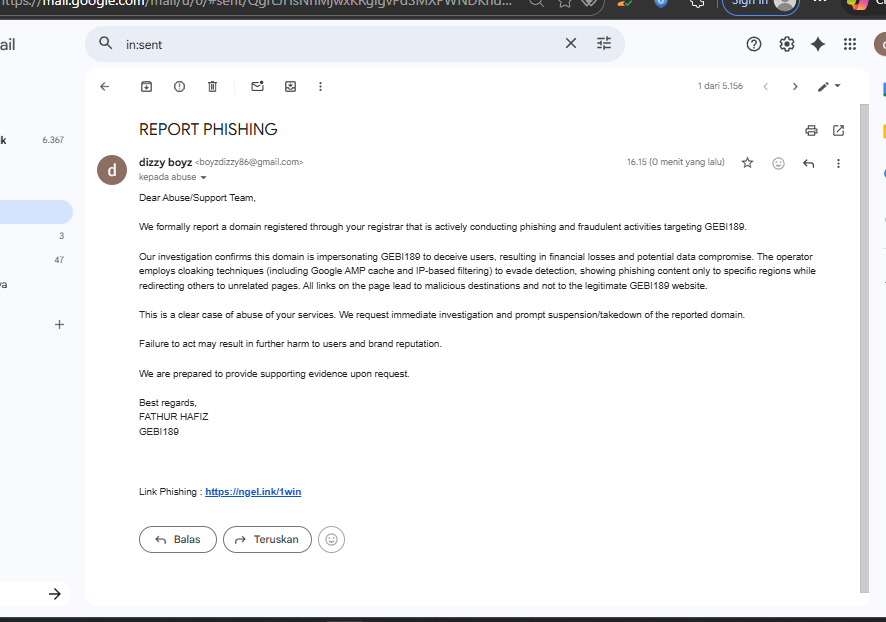Open the email in a new window
The image size is (886, 622).
pyautogui.click(x=839, y=131)
